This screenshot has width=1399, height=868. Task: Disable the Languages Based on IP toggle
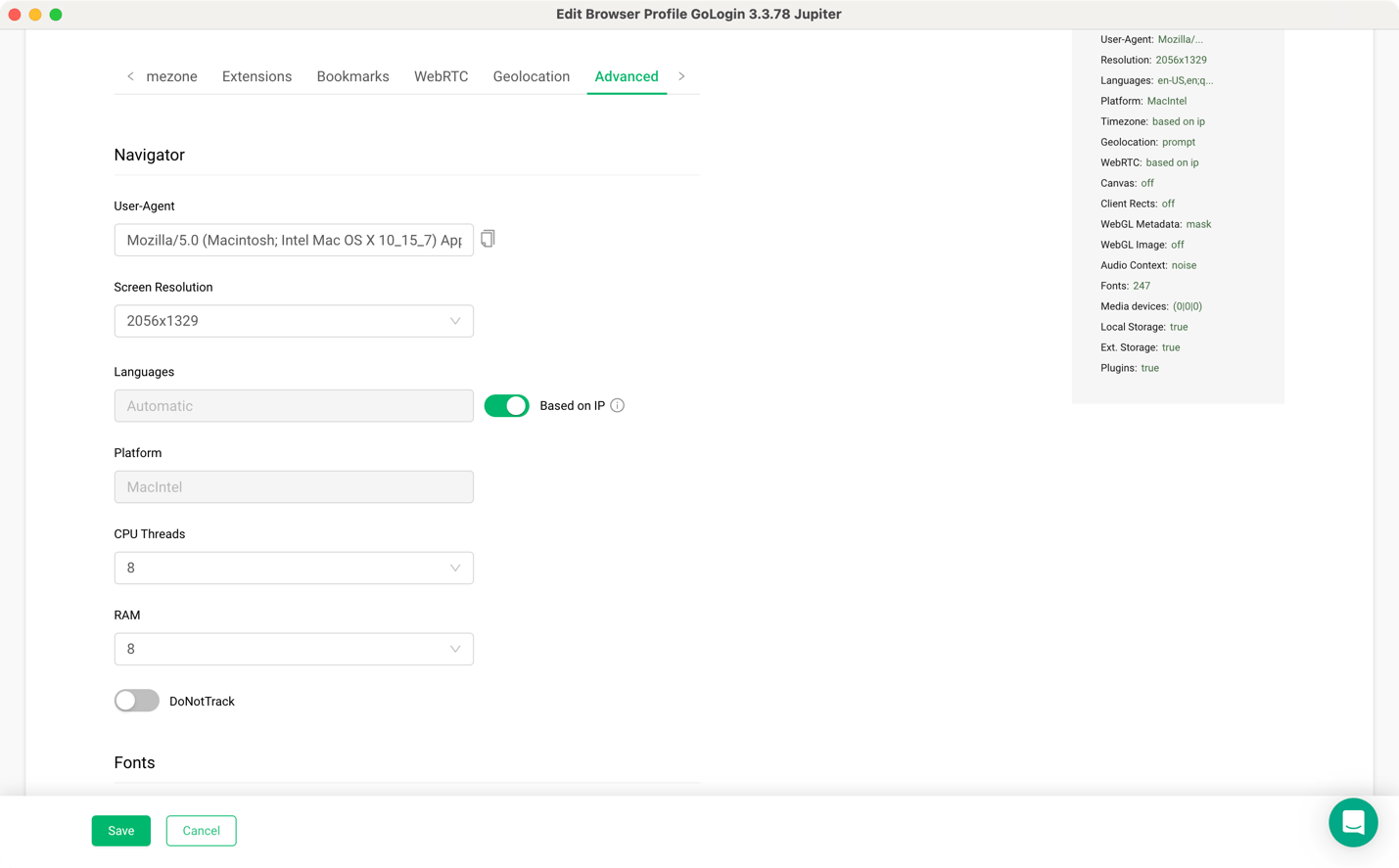[x=507, y=405]
